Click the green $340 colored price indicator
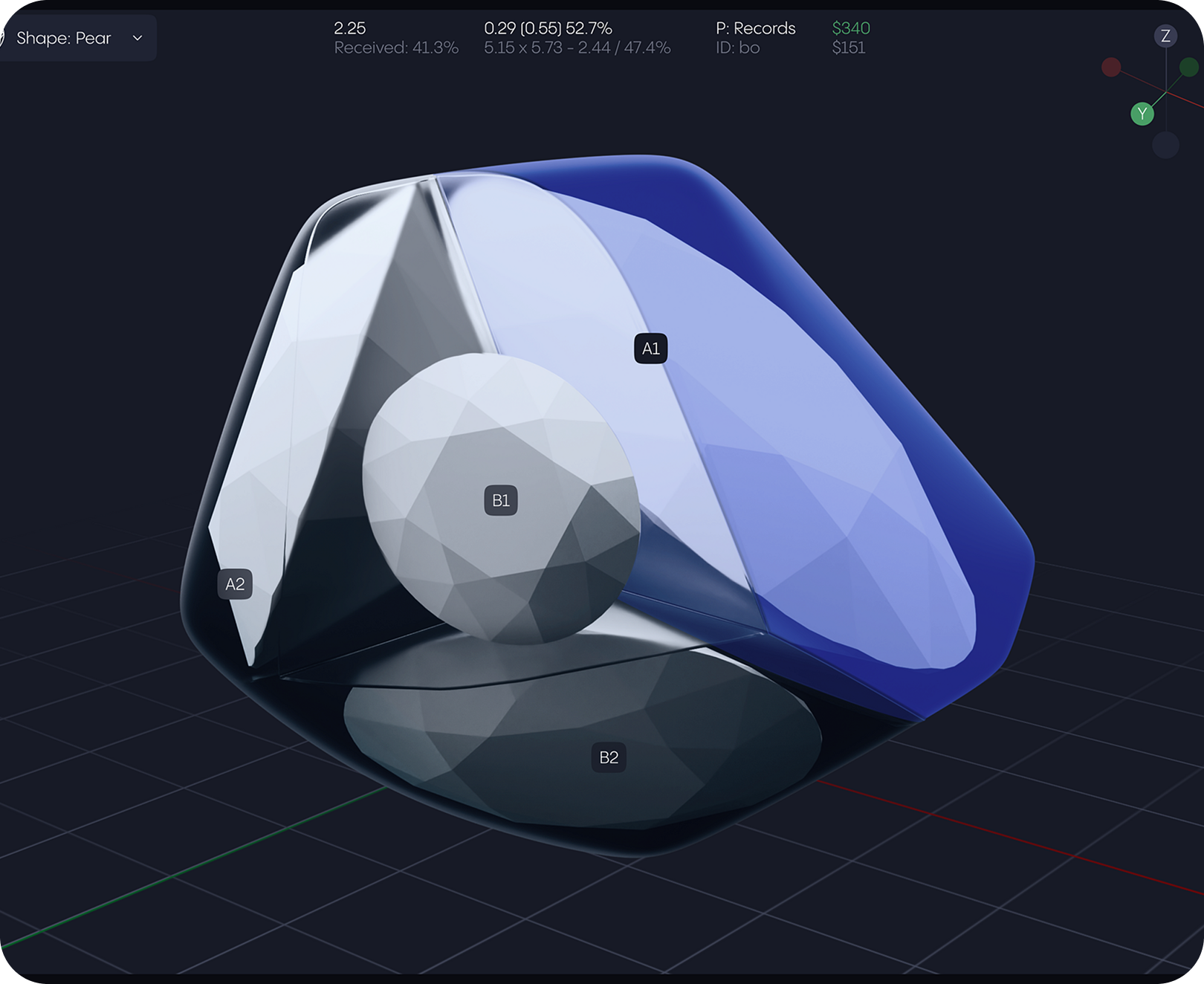The image size is (1204, 984). (x=852, y=28)
